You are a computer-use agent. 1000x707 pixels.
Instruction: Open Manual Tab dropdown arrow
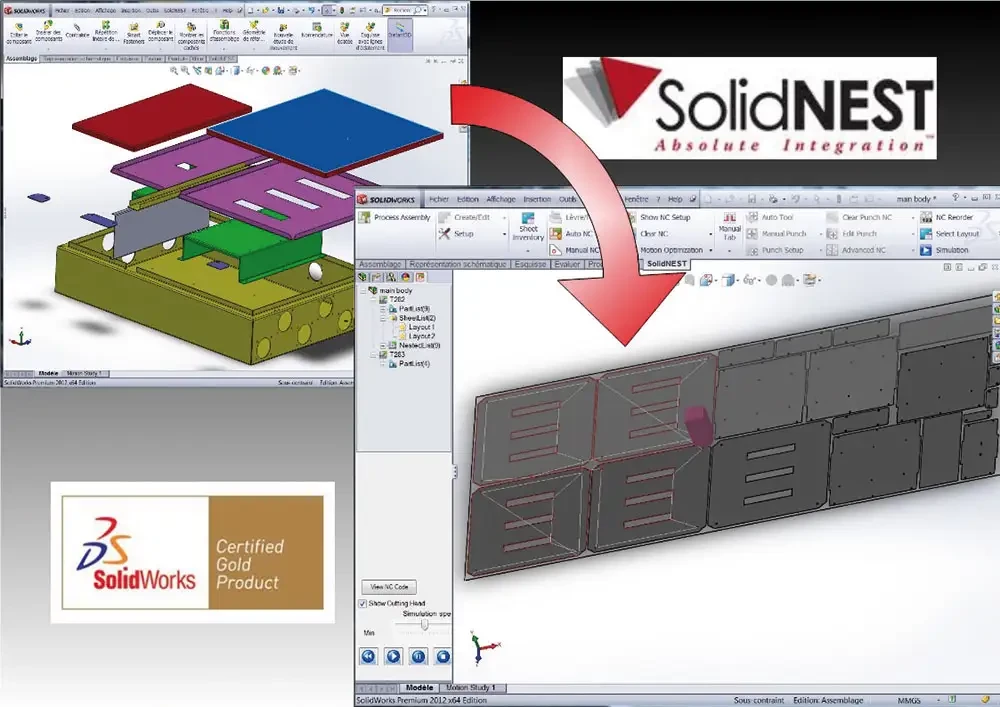click(x=730, y=251)
